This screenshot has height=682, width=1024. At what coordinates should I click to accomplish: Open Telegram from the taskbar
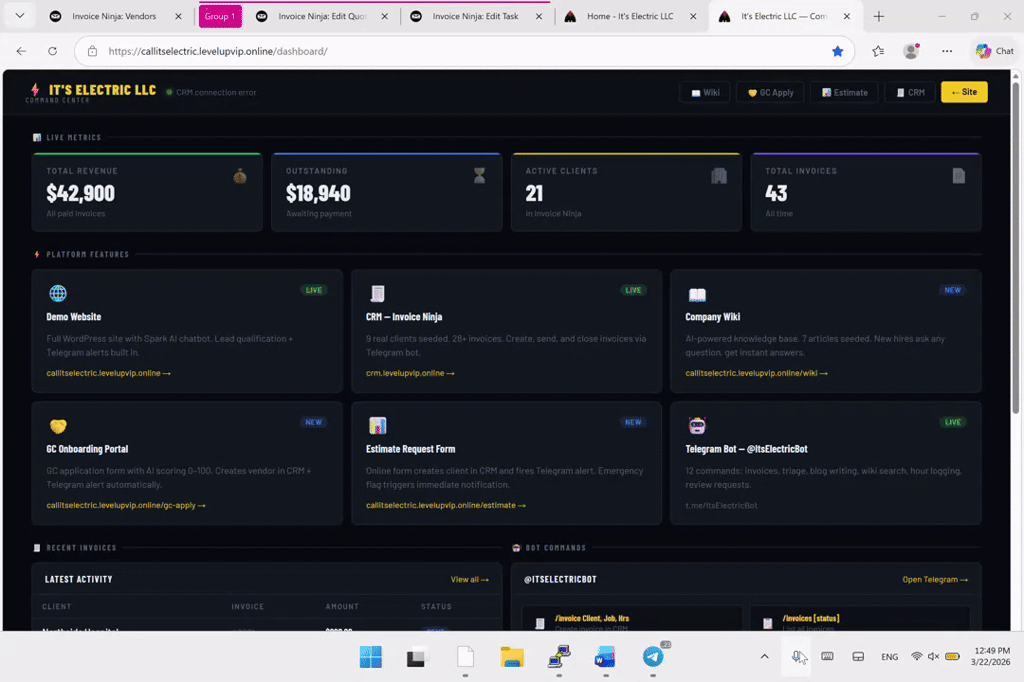653,657
